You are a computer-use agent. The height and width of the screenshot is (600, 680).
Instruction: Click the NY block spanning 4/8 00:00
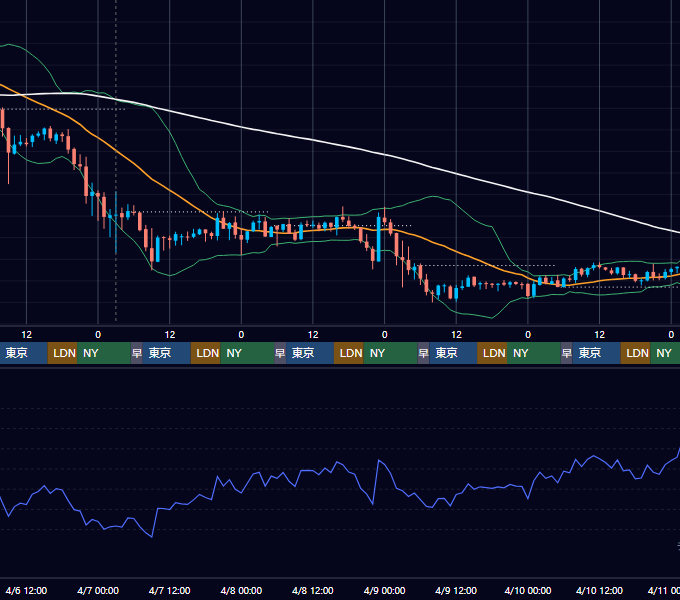tap(247, 353)
